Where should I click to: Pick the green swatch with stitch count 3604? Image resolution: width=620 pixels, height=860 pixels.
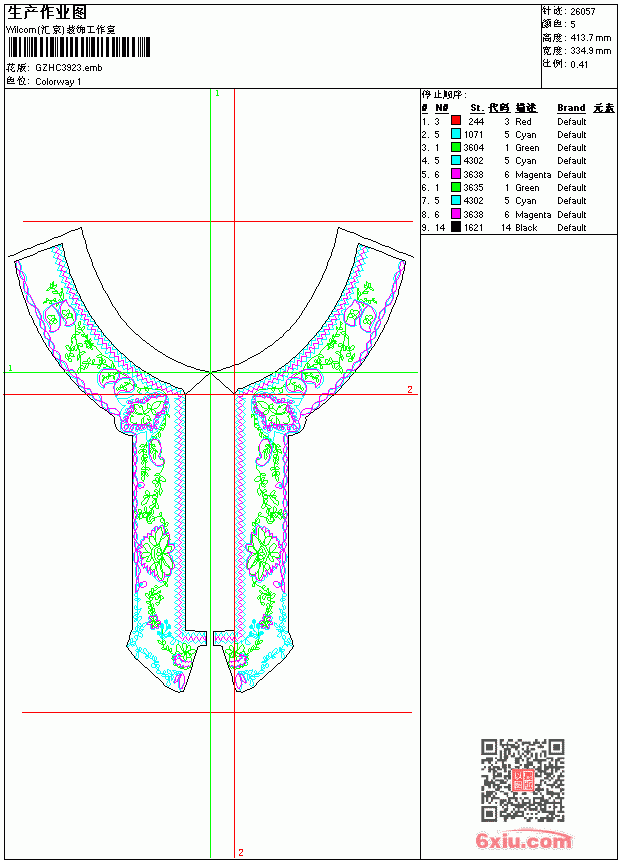tap(456, 147)
